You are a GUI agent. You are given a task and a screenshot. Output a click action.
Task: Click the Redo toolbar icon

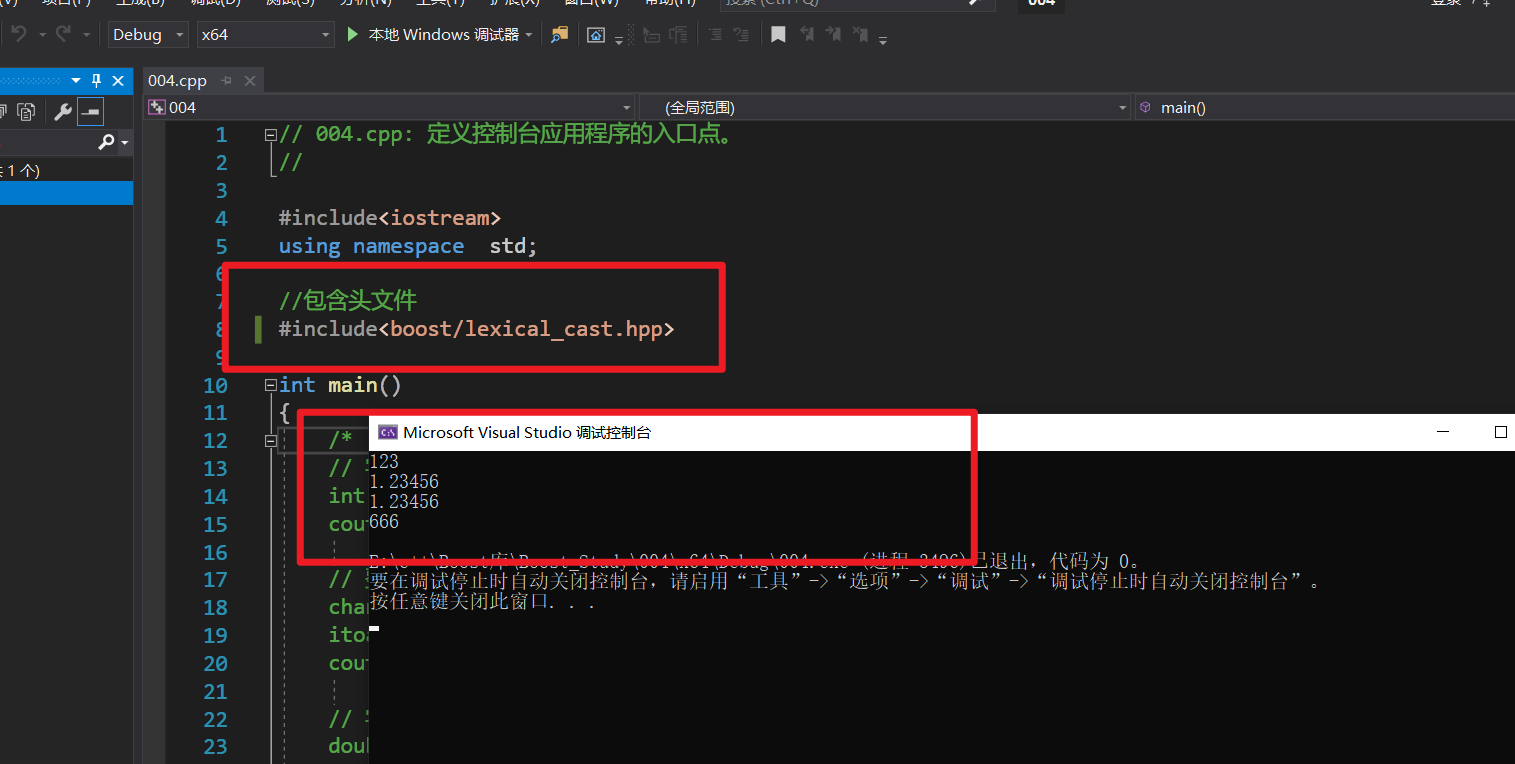(x=63, y=35)
